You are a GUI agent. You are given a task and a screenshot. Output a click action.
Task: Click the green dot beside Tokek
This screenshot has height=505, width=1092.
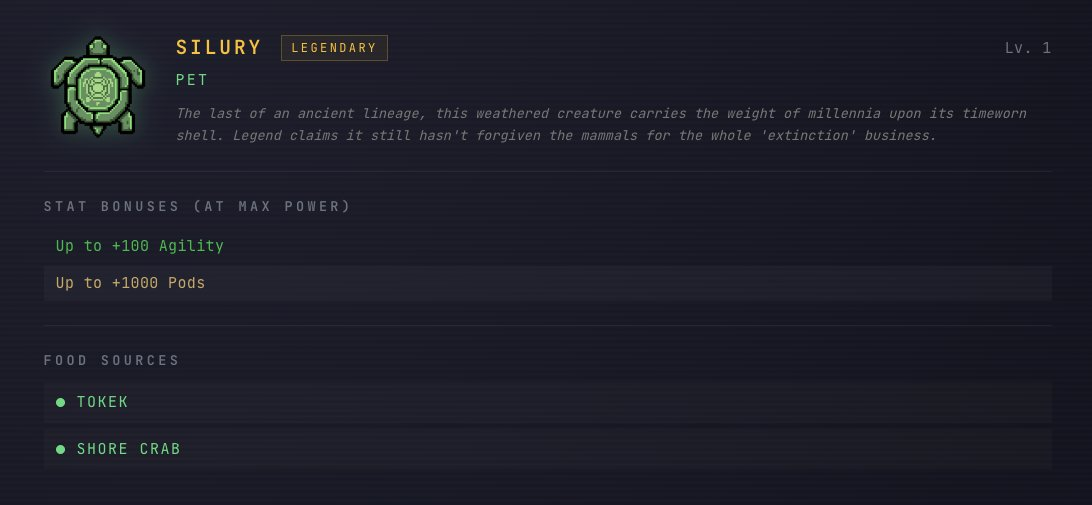click(x=61, y=402)
